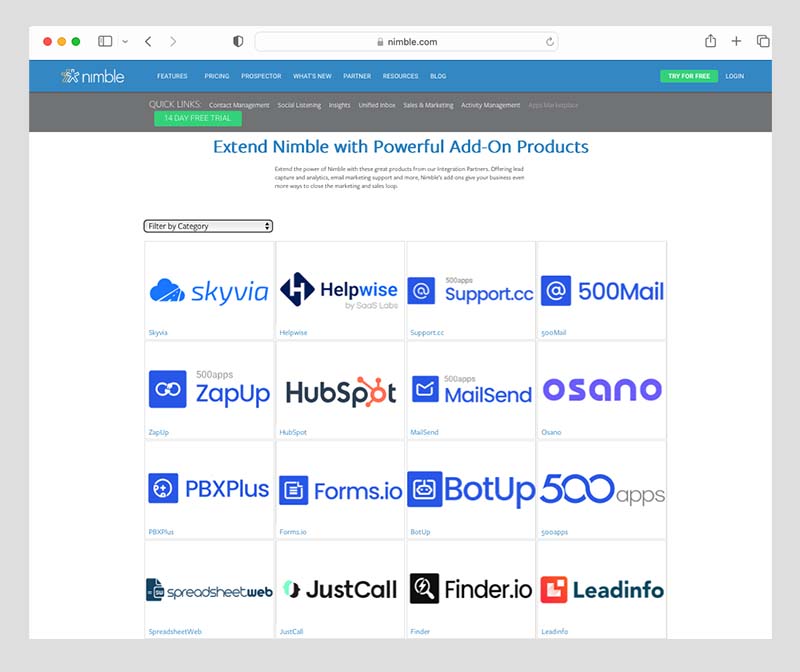
Task: Select the PRICING menu item
Action: click(217, 76)
